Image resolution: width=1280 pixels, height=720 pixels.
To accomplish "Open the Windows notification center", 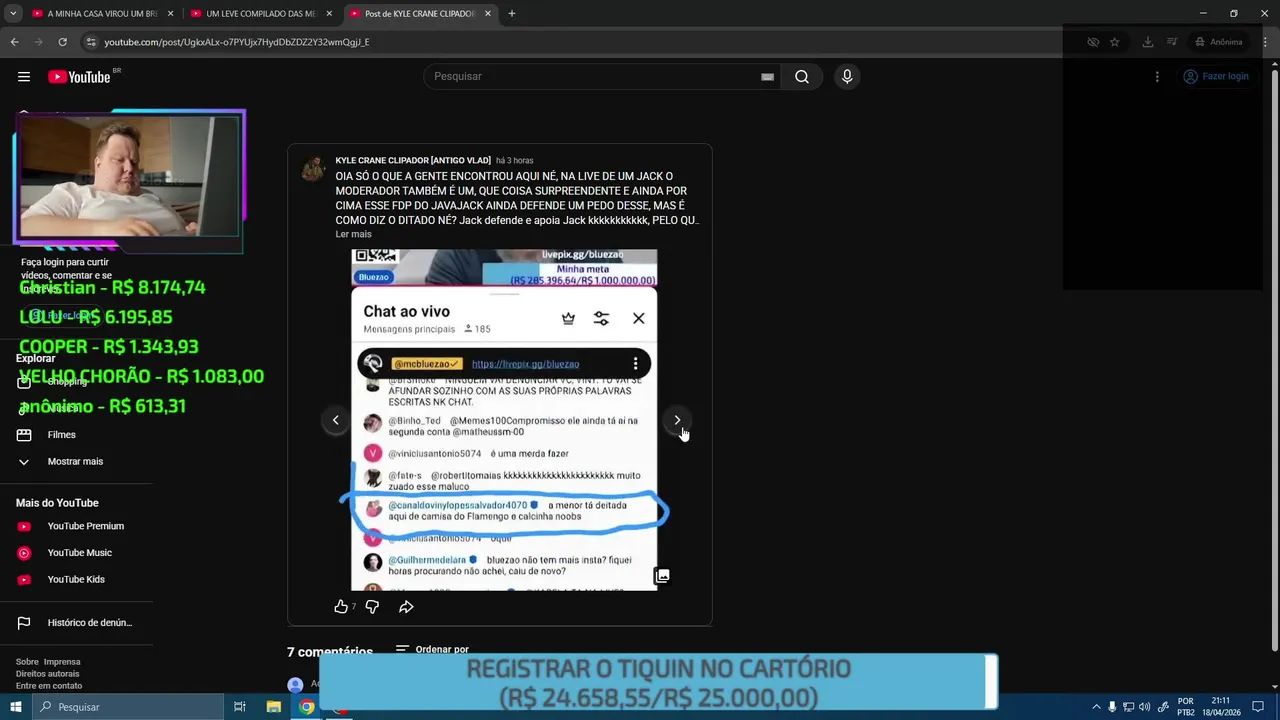I will point(1258,707).
